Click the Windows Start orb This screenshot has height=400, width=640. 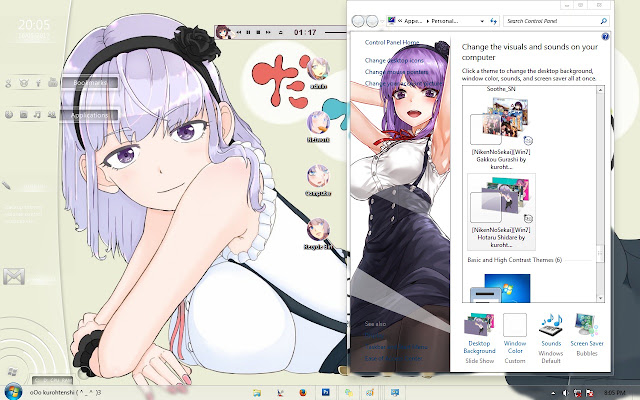click(13, 392)
